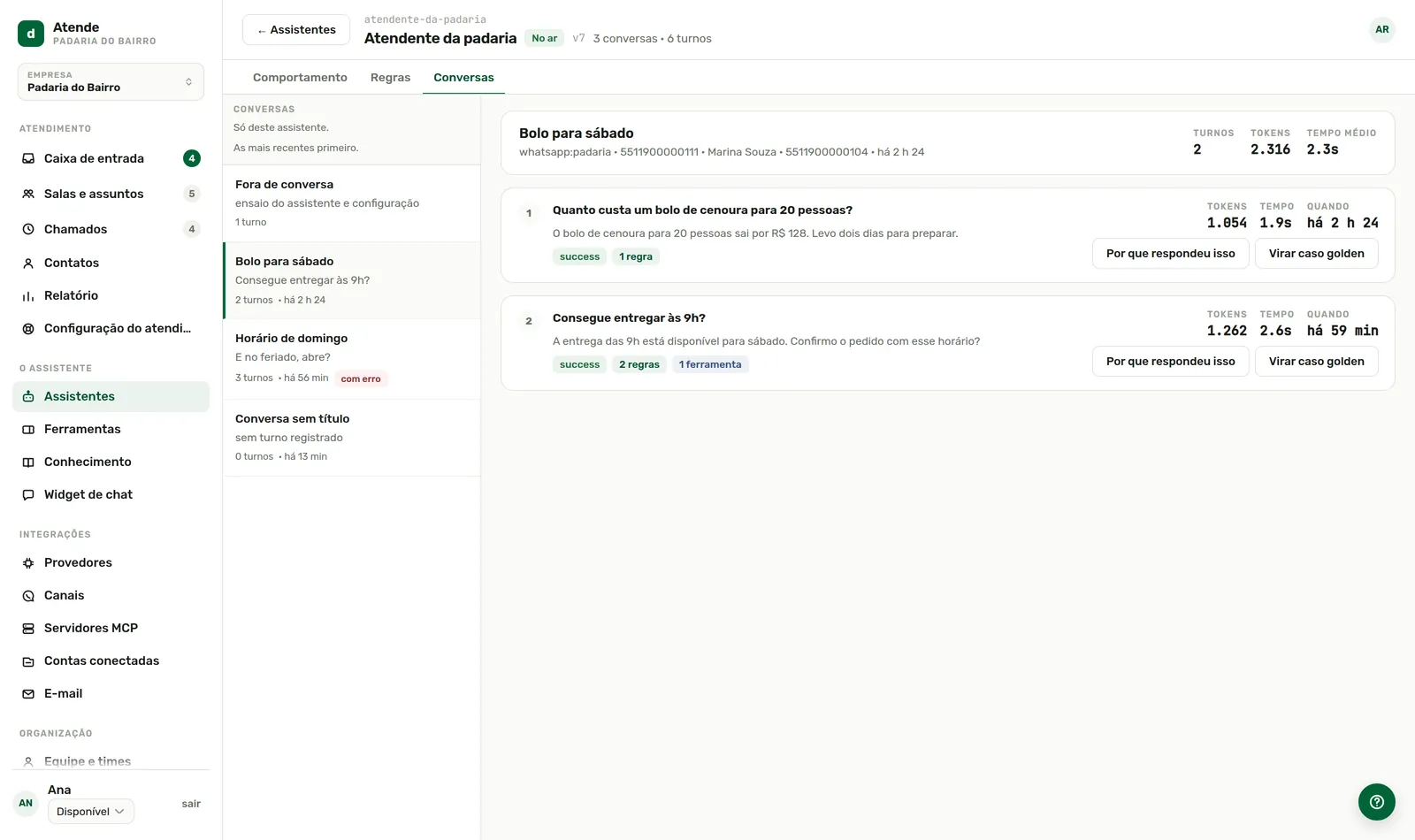View the Relatório chart icon
Viewport: 1415px width, 840px height.
coord(28,295)
